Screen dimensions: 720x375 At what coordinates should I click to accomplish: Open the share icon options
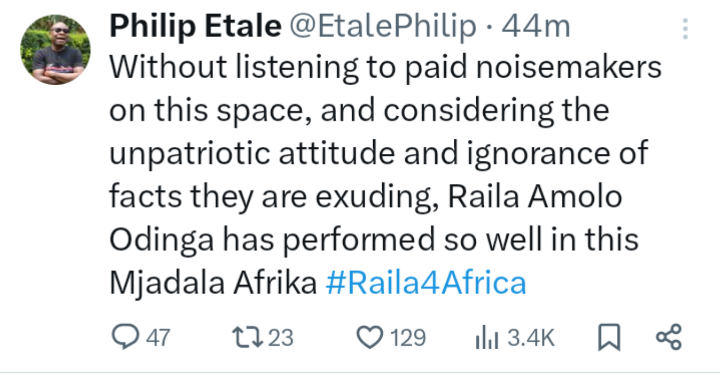pos(669,337)
